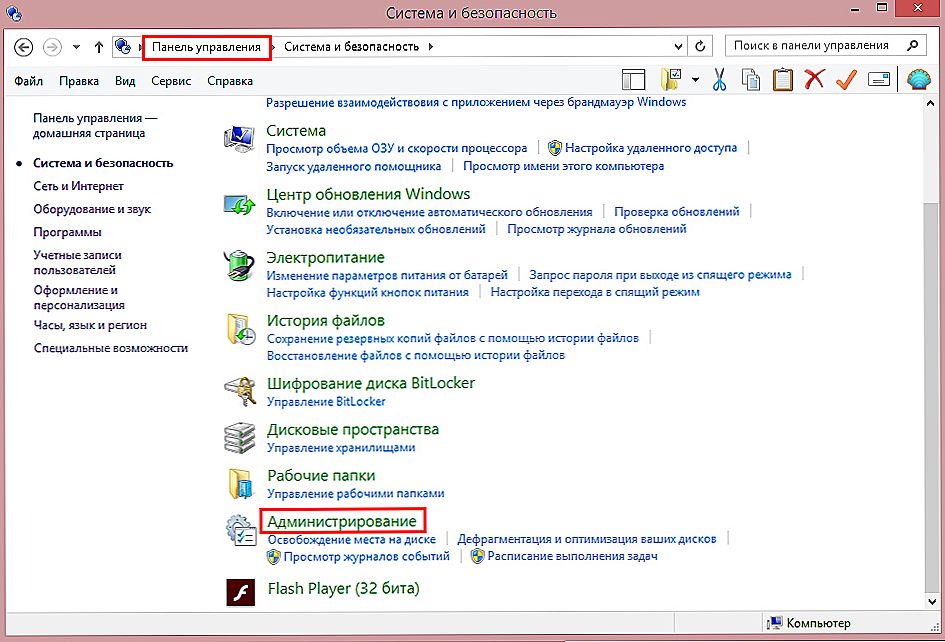Click the Cut scissors toolbar icon
The width and height of the screenshot is (945, 642).
pos(720,80)
